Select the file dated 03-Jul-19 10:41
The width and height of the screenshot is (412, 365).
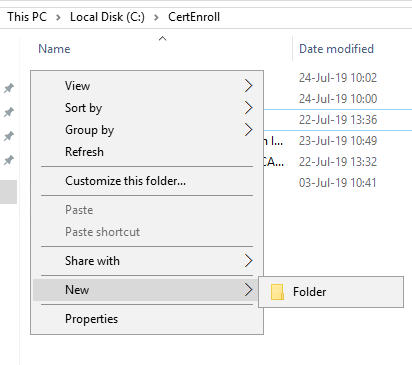coord(337,183)
